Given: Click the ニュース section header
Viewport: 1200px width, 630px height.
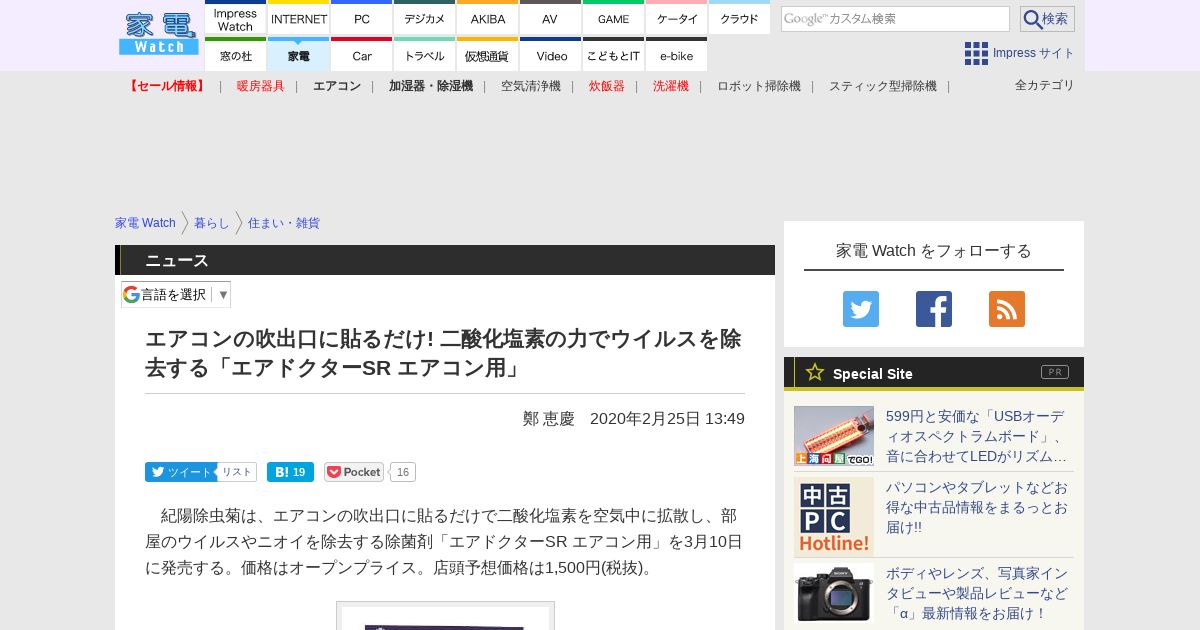Looking at the screenshot, I should [x=445, y=260].
